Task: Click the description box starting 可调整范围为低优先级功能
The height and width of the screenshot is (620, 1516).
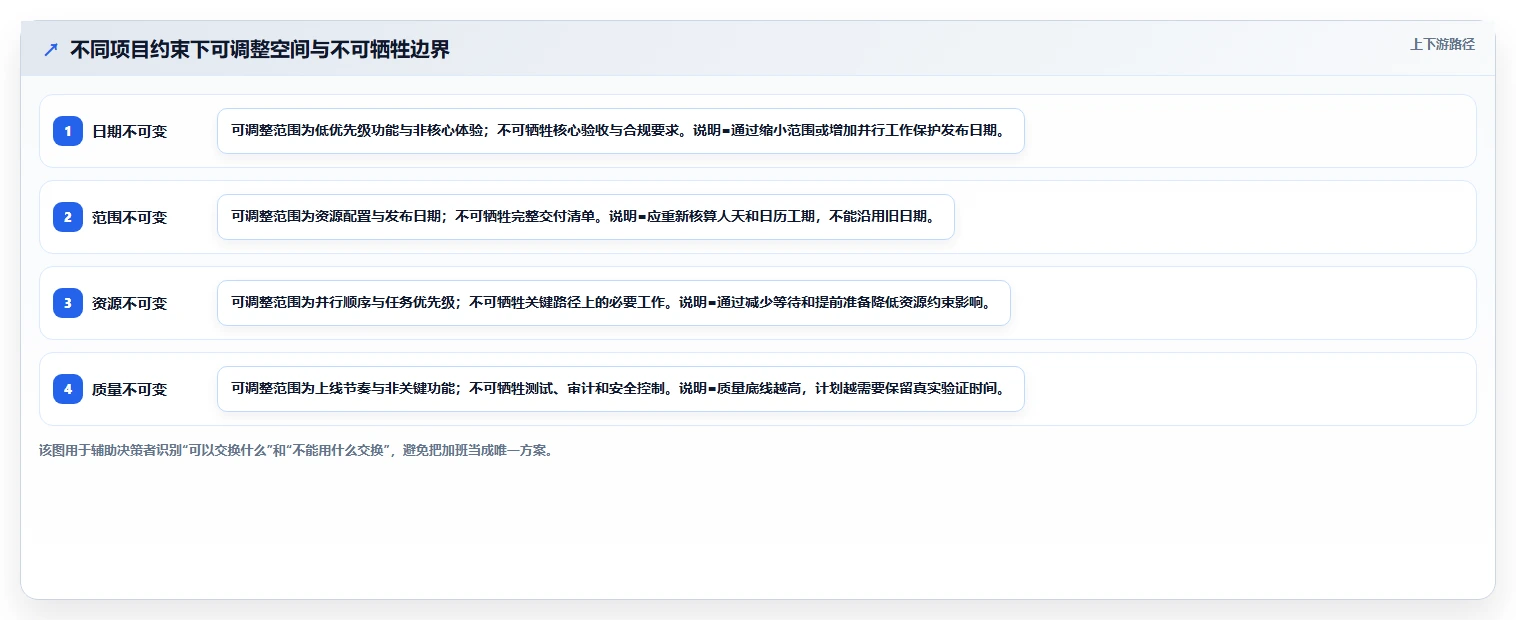Action: [621, 131]
